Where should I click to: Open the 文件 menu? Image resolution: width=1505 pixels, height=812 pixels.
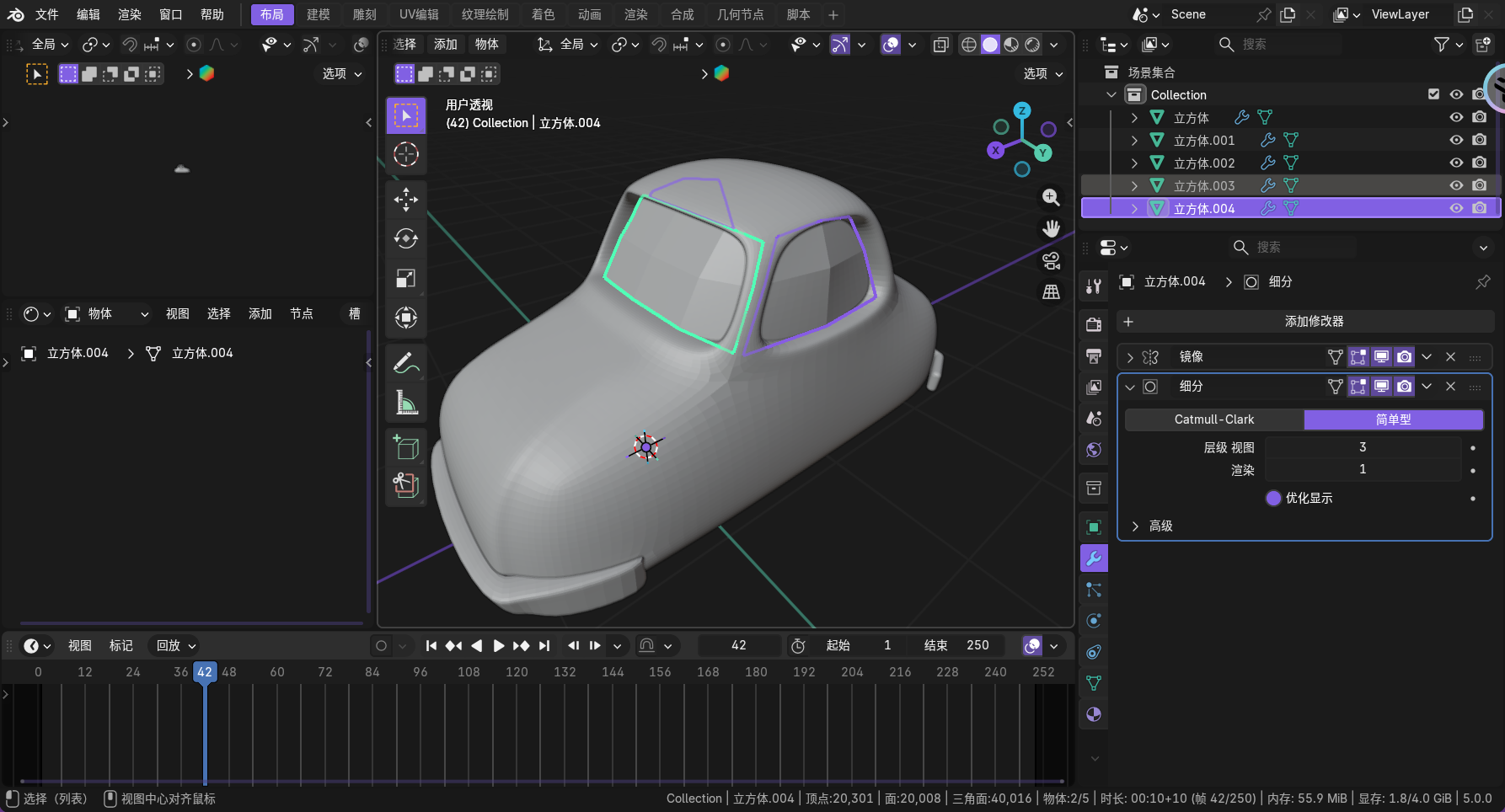coord(47,14)
